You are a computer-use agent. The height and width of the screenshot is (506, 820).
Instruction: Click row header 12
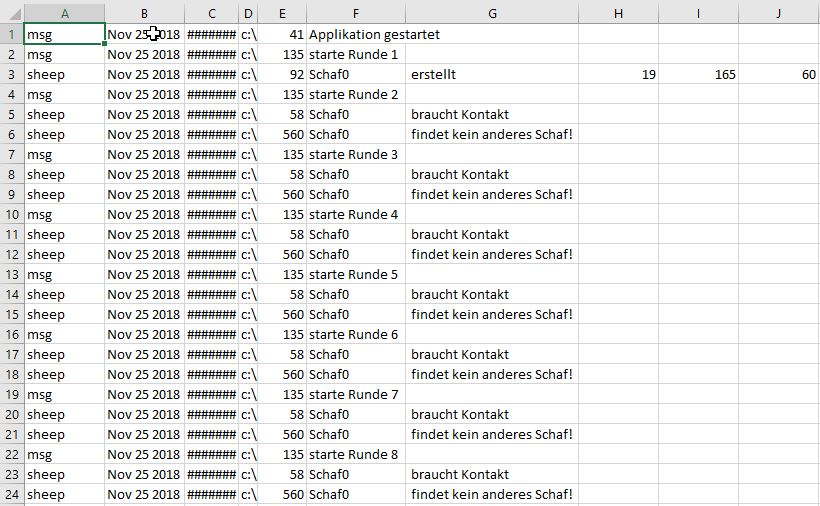point(11,254)
